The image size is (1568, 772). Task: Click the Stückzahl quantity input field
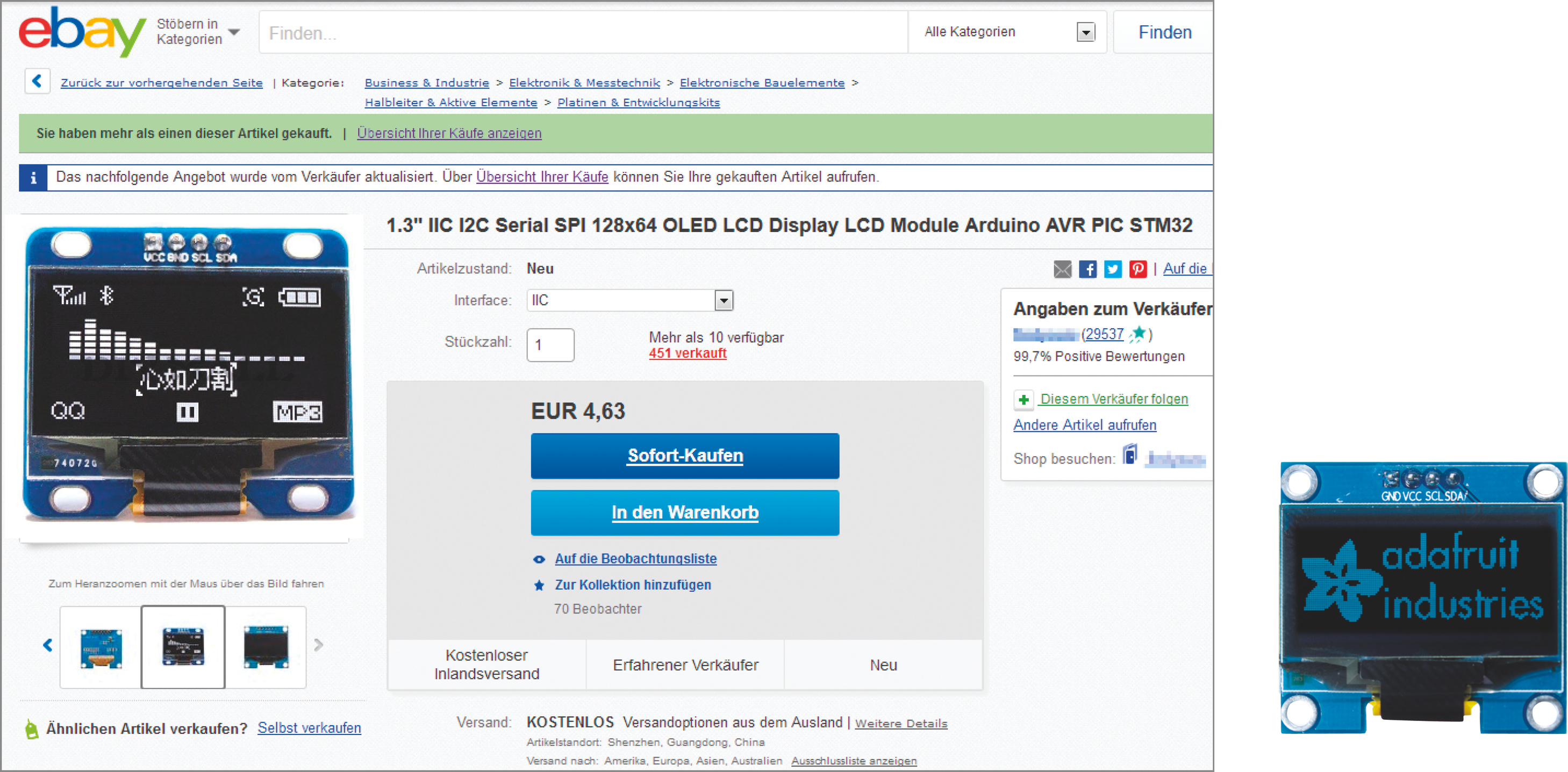pyautogui.click(x=550, y=345)
